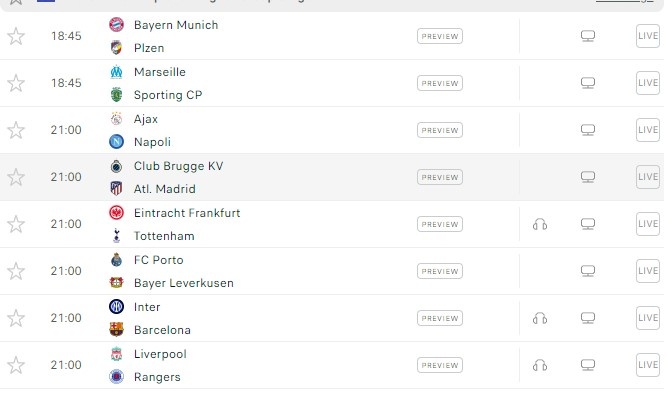Image resolution: width=672 pixels, height=406 pixels.
Task: Open preview for Marseille vs Sporting CP
Action: pos(440,84)
